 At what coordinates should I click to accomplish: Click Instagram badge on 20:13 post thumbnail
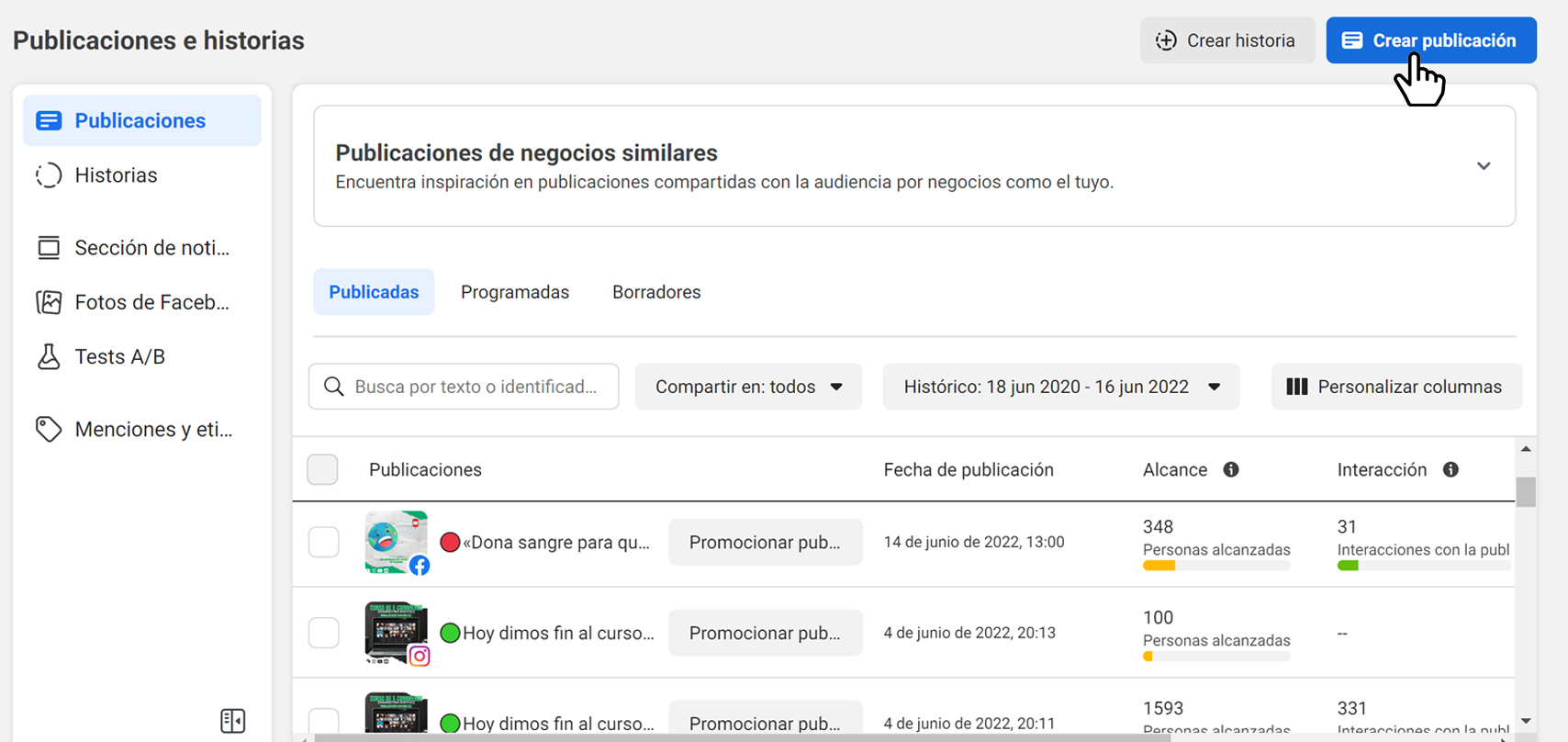420,656
